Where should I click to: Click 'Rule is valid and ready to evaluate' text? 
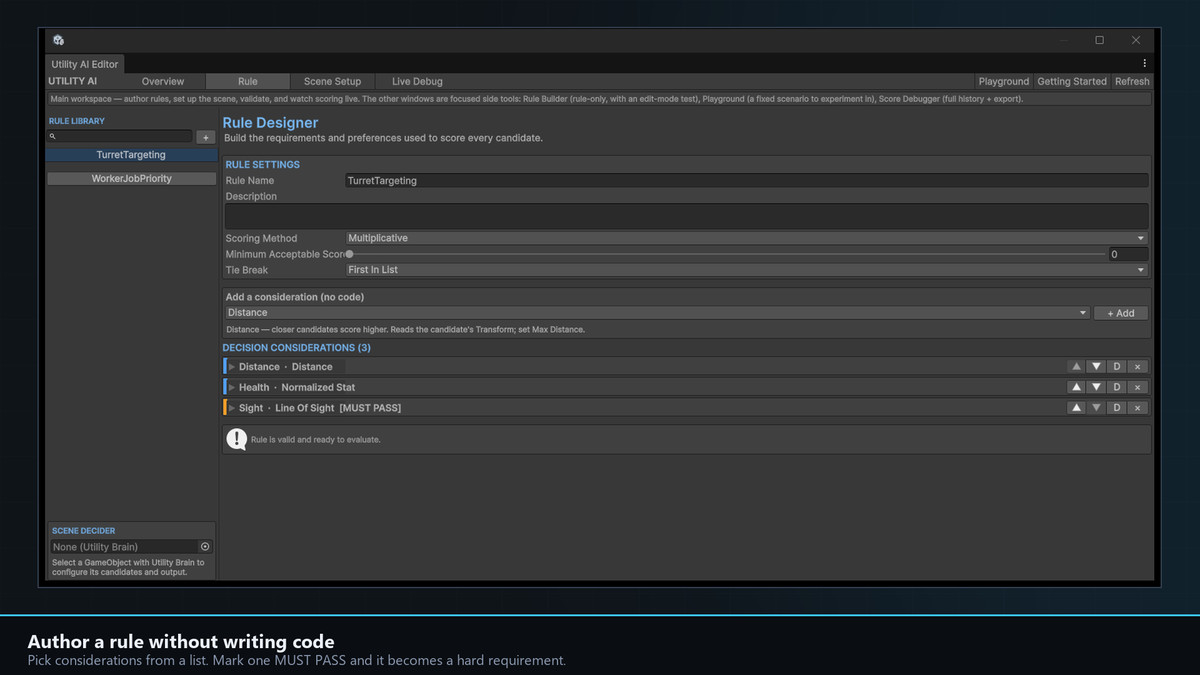pyautogui.click(x=315, y=439)
